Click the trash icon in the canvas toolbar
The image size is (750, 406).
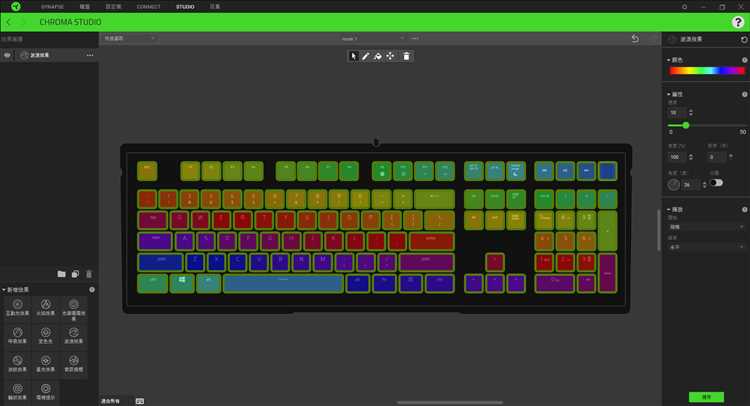[406, 56]
